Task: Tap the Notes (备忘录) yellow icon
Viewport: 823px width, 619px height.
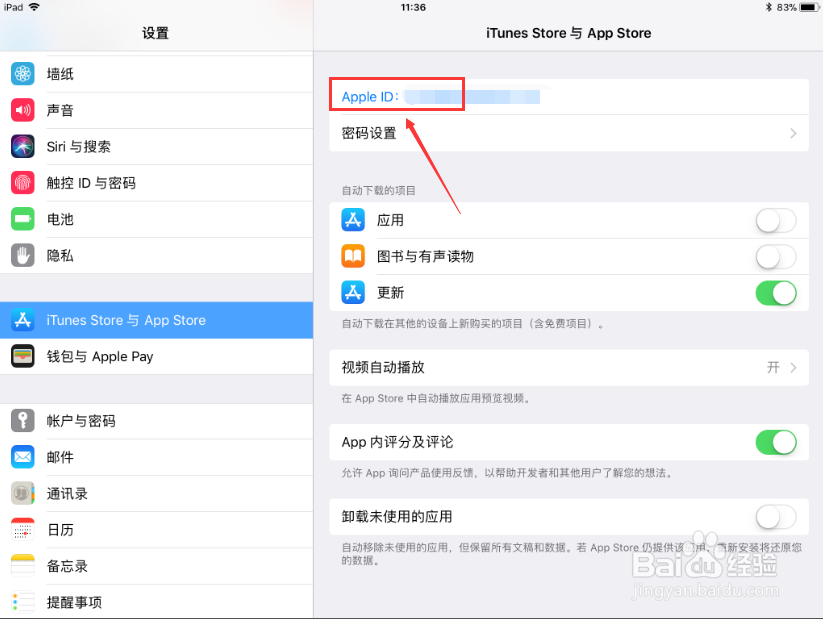Action: click(x=23, y=566)
